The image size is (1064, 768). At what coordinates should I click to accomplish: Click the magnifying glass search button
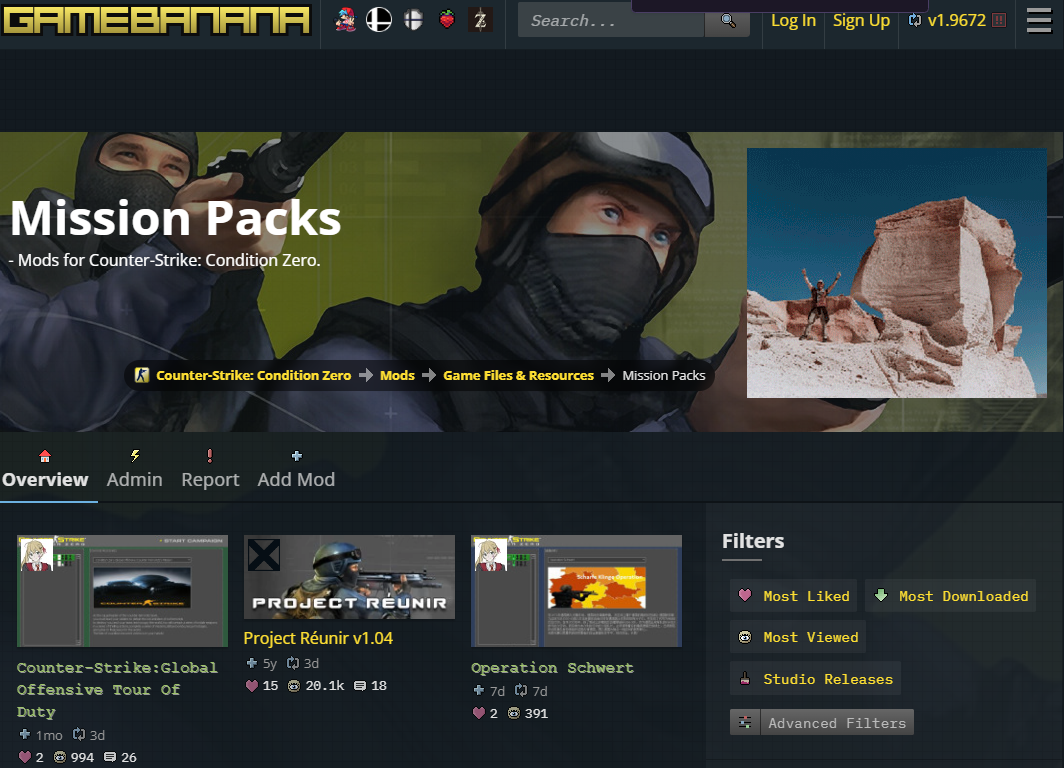[727, 20]
